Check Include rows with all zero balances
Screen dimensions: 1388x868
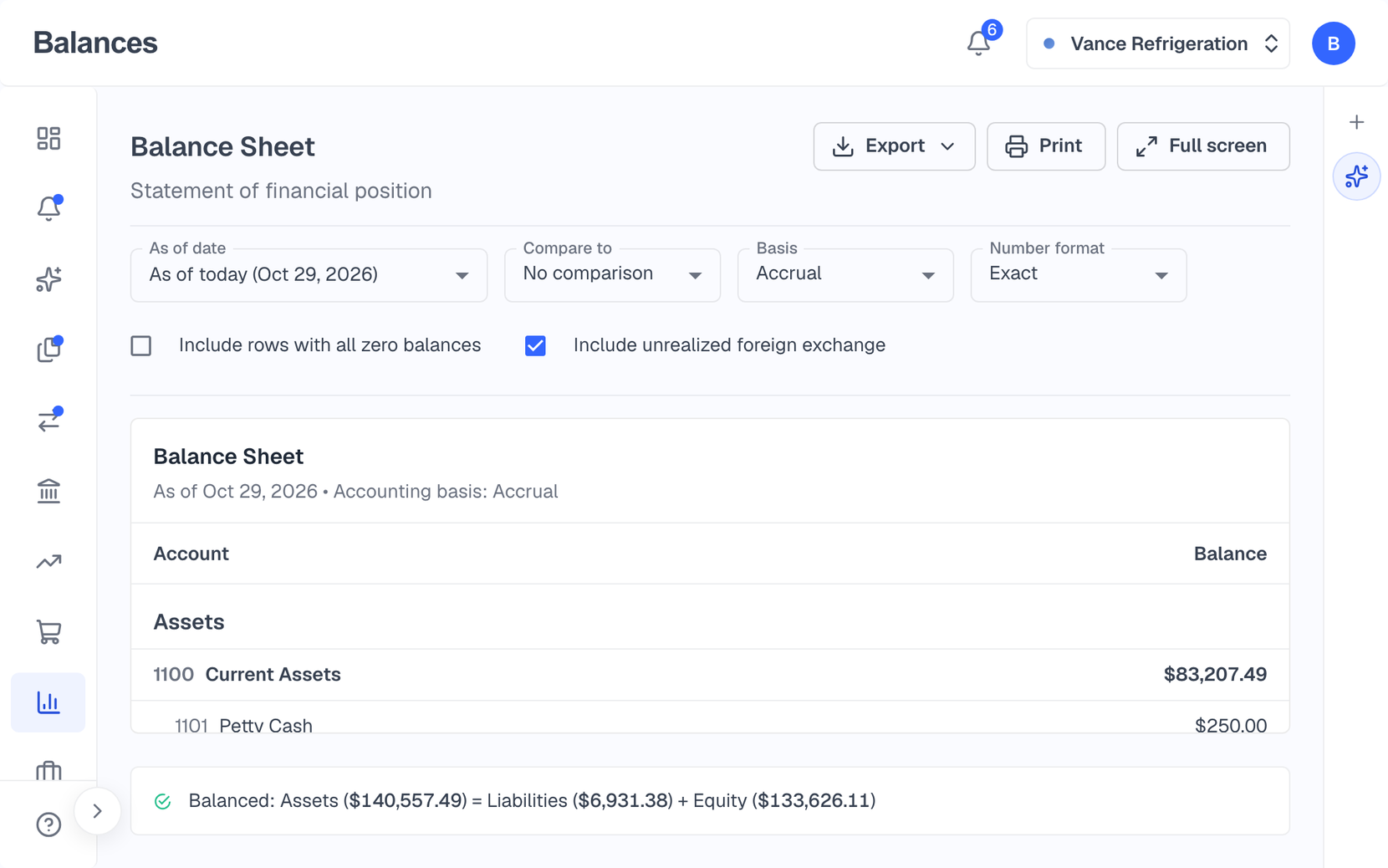click(x=141, y=345)
